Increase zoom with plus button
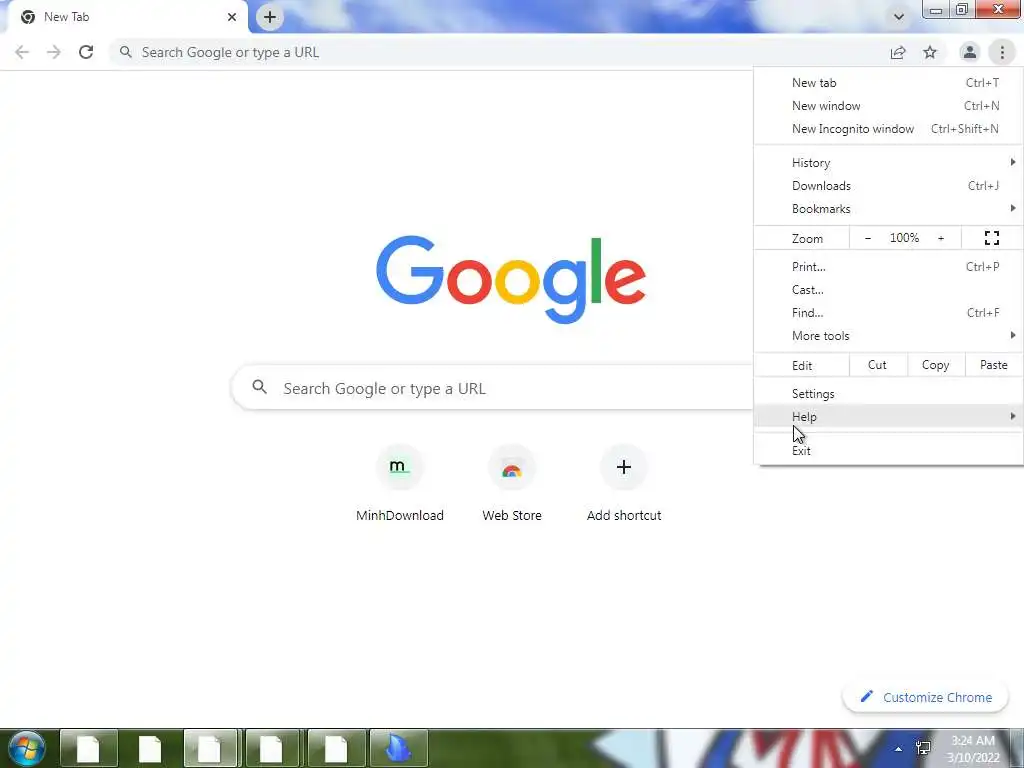Viewport: 1024px width, 768px height. coord(941,238)
